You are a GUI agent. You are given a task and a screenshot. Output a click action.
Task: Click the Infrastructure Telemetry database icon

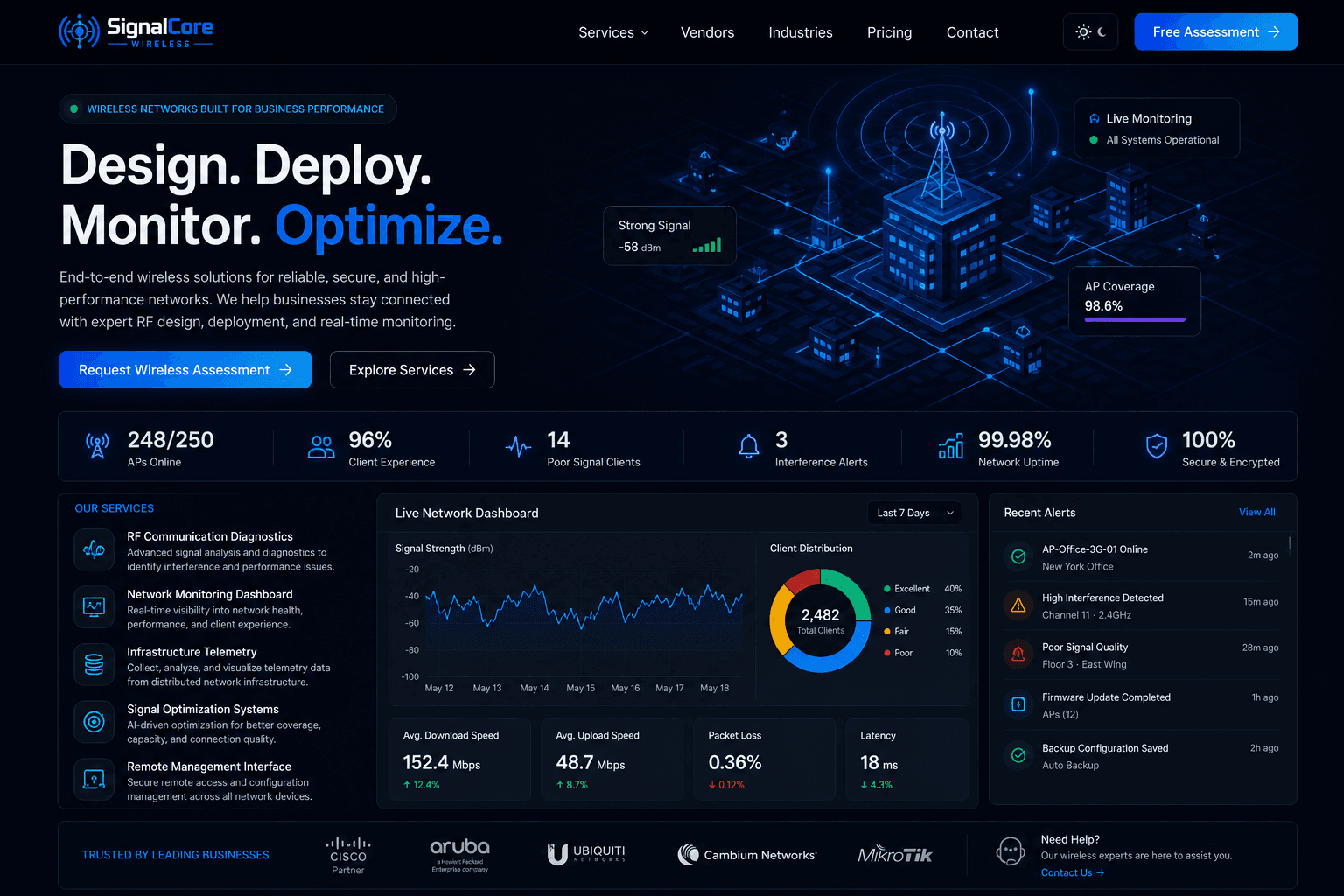point(94,664)
